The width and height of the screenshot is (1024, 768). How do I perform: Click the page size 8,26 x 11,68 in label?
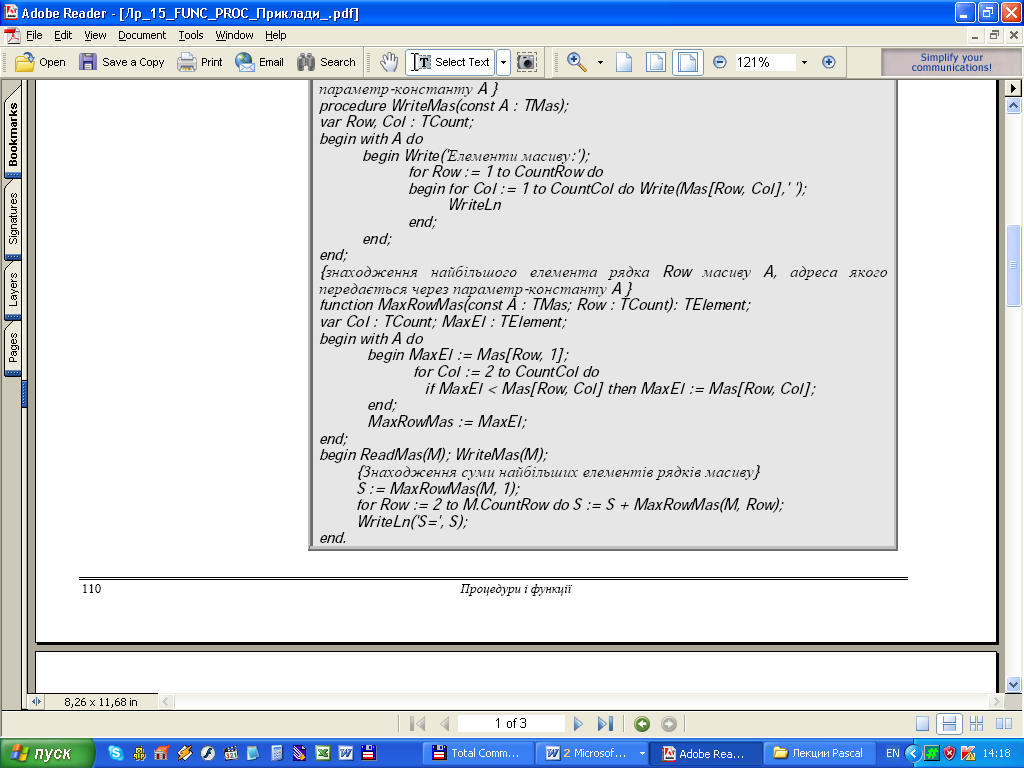[101, 702]
